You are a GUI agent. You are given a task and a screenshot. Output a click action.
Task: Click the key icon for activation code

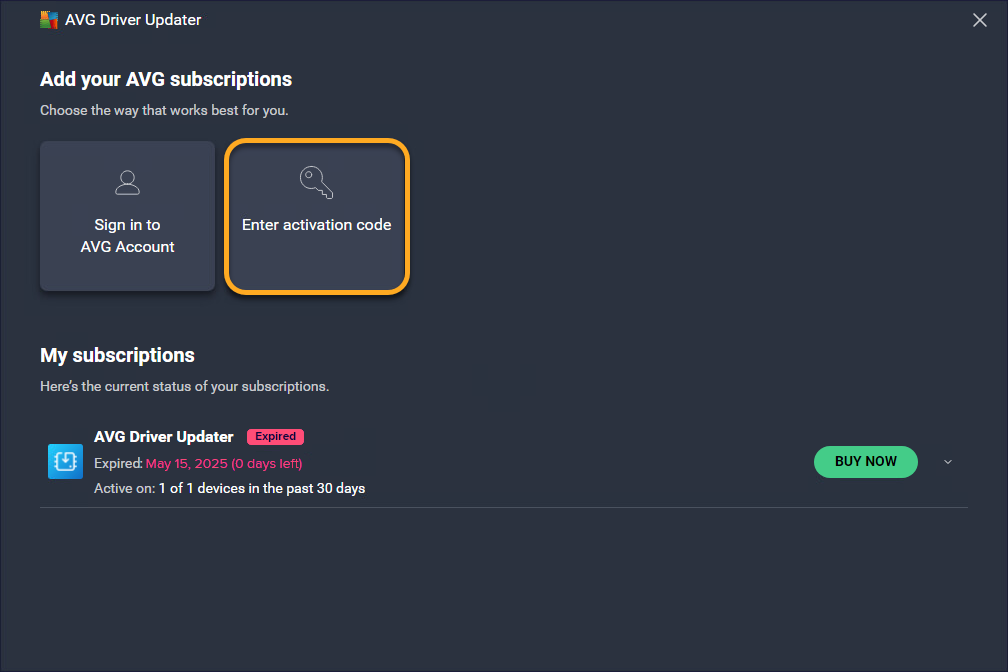[x=316, y=182]
